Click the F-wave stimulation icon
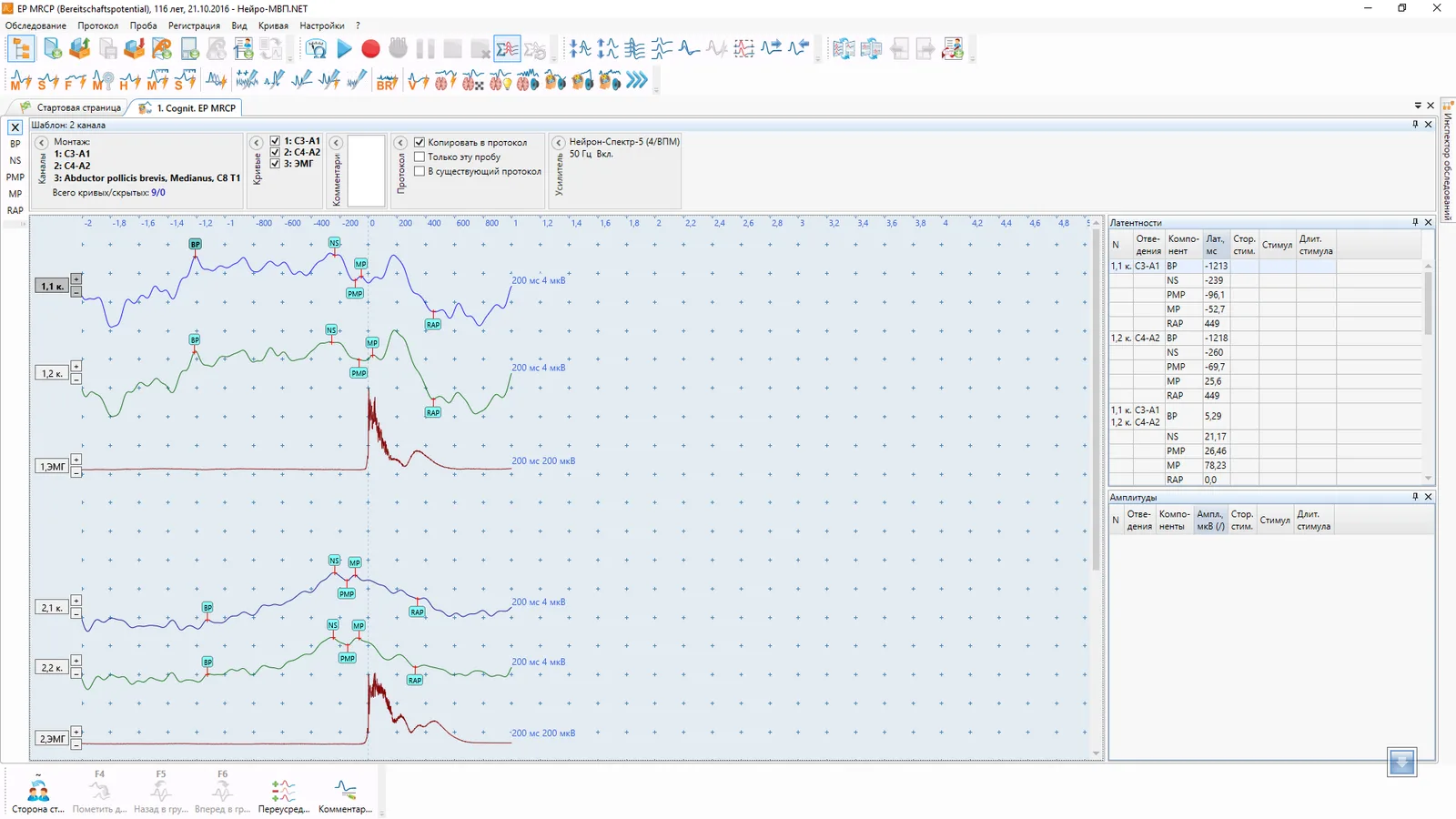 tap(76, 81)
